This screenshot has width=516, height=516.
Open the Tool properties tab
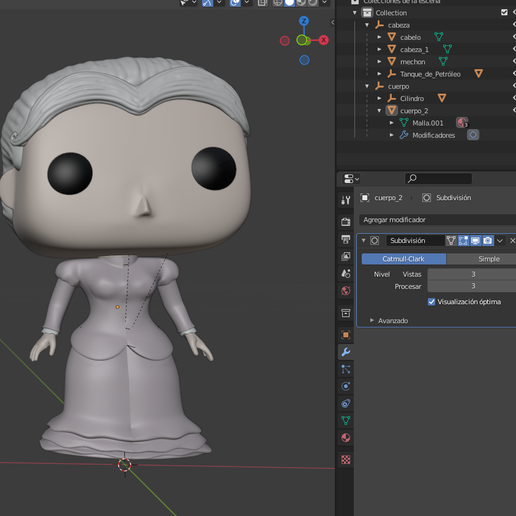click(346, 200)
